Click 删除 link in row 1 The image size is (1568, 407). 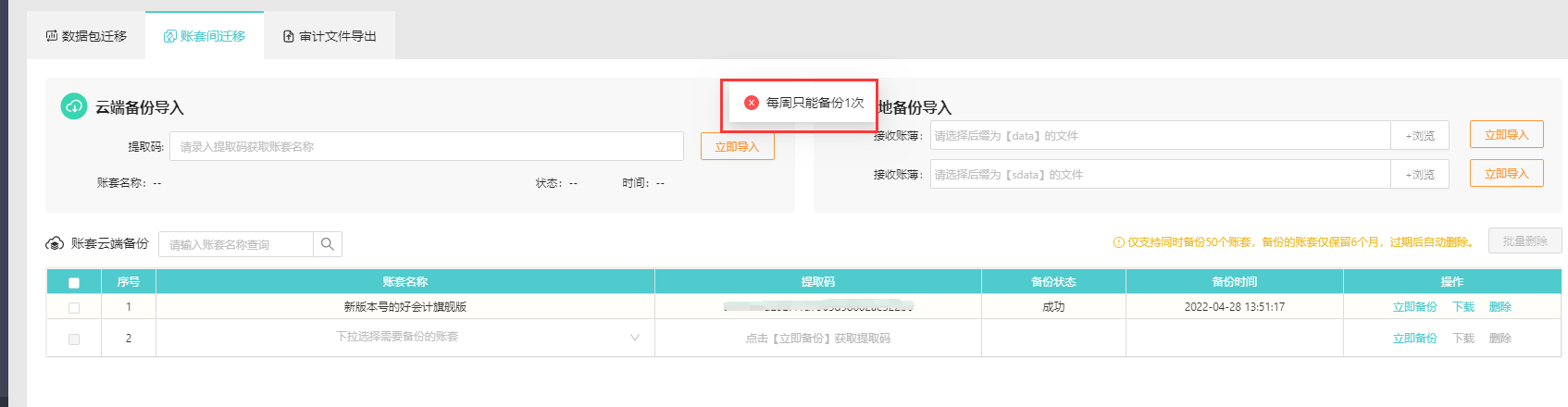point(1500,307)
